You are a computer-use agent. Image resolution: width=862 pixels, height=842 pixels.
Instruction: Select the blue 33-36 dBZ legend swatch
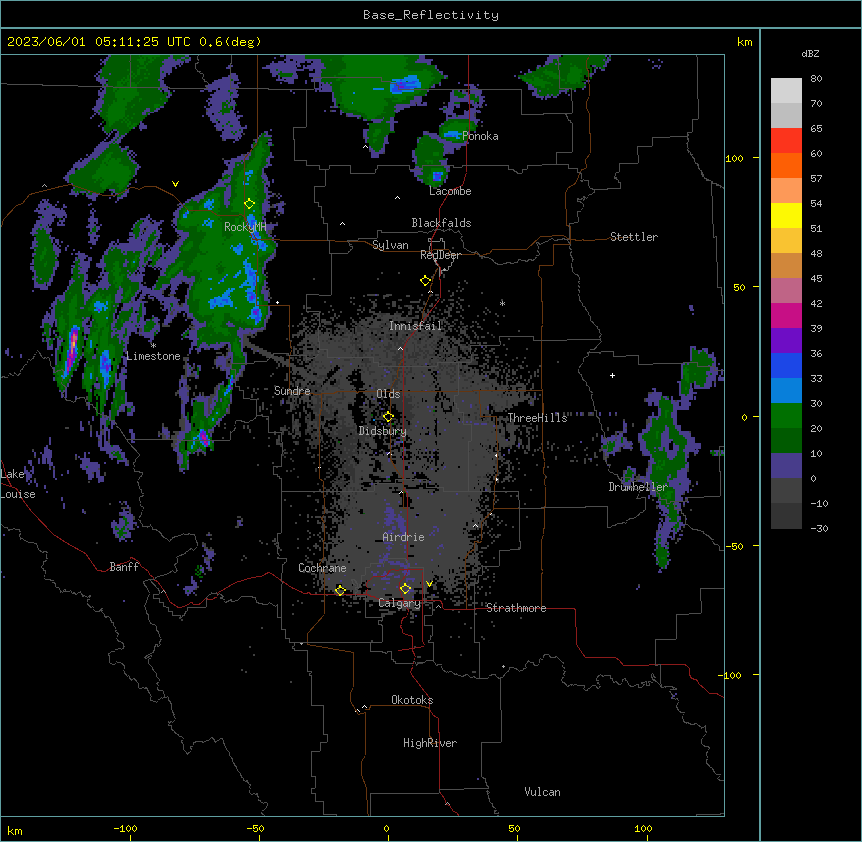tap(786, 365)
